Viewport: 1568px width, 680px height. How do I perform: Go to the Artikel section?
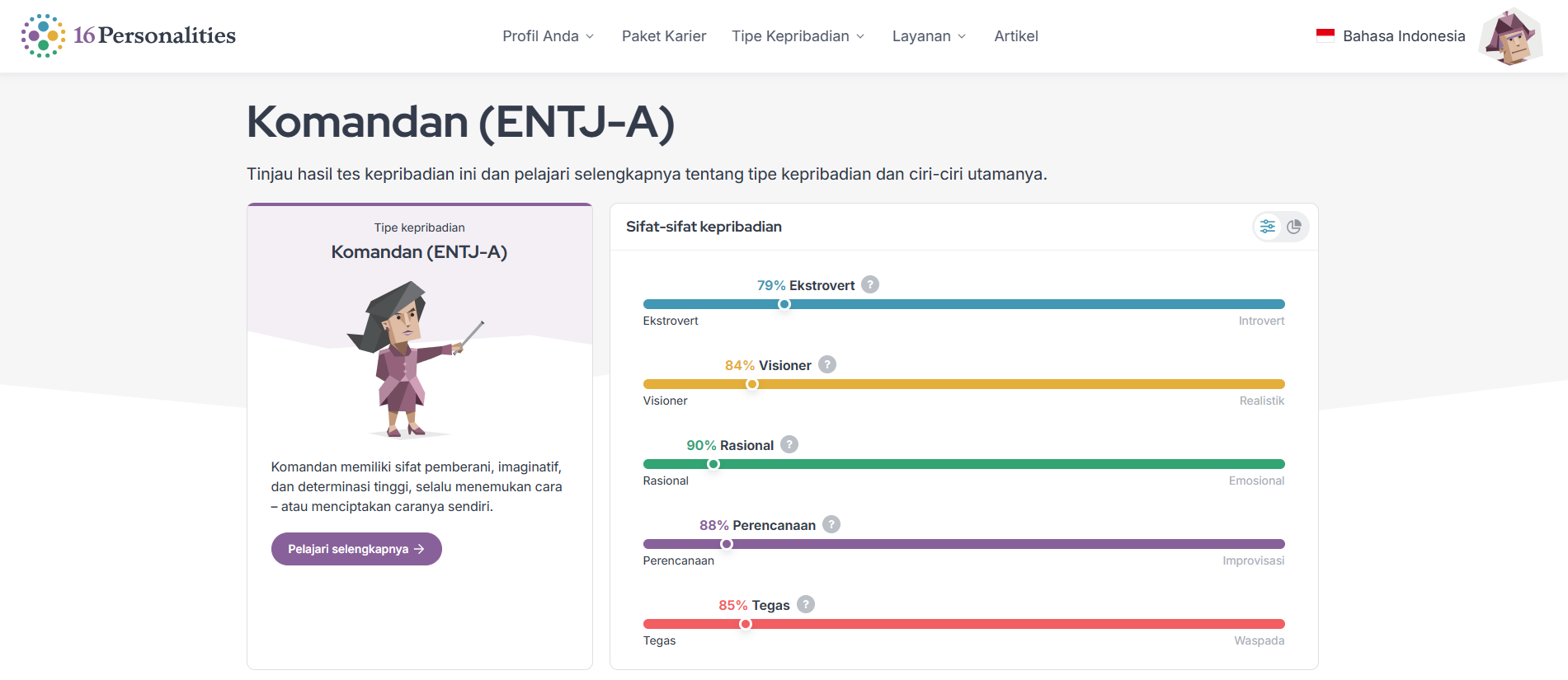[x=1016, y=36]
